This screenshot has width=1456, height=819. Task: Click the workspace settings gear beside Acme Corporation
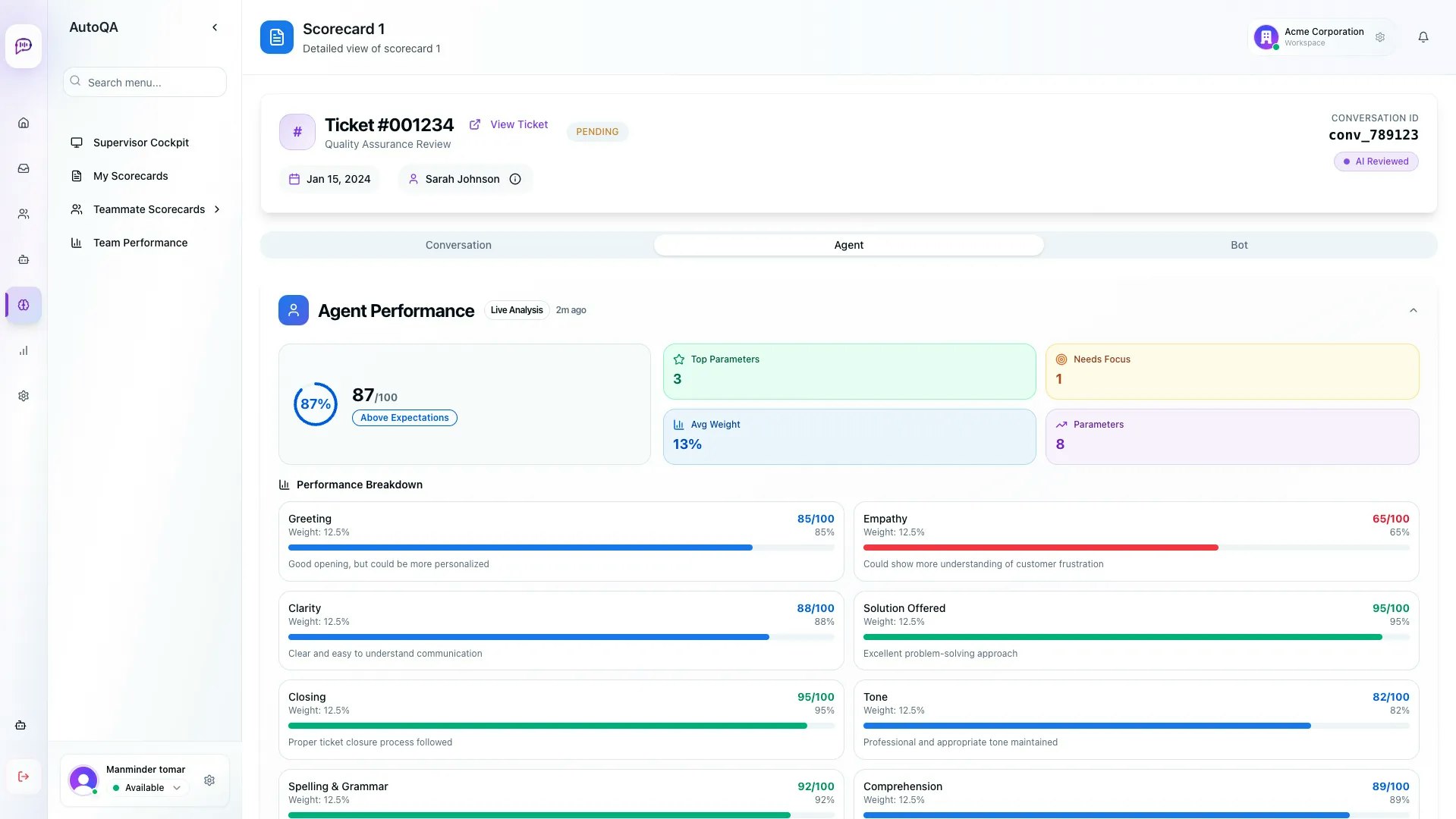click(1380, 36)
